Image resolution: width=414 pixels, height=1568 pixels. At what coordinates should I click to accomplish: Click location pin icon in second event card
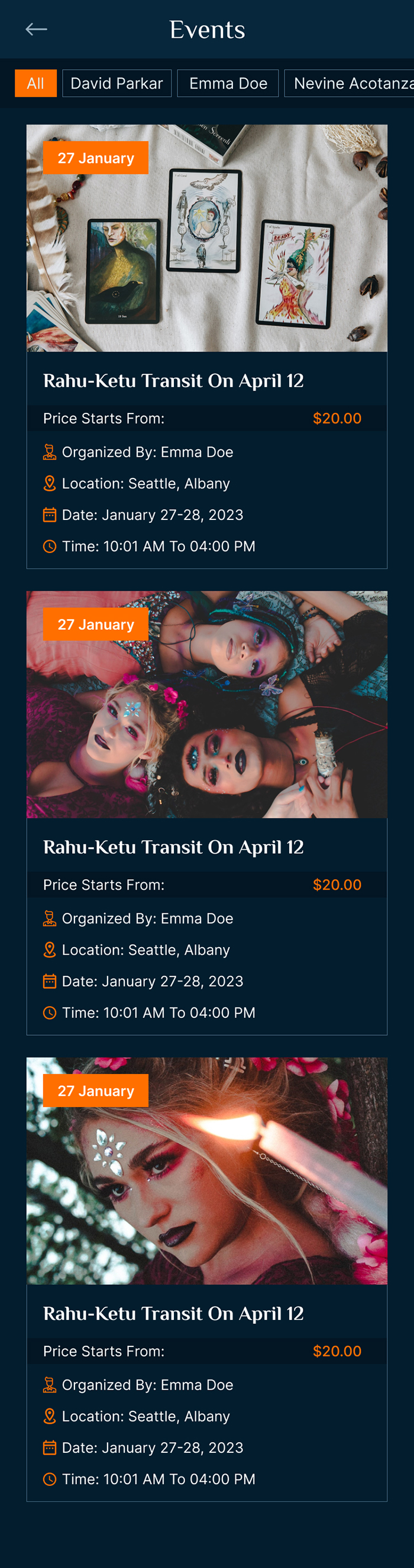[50, 949]
